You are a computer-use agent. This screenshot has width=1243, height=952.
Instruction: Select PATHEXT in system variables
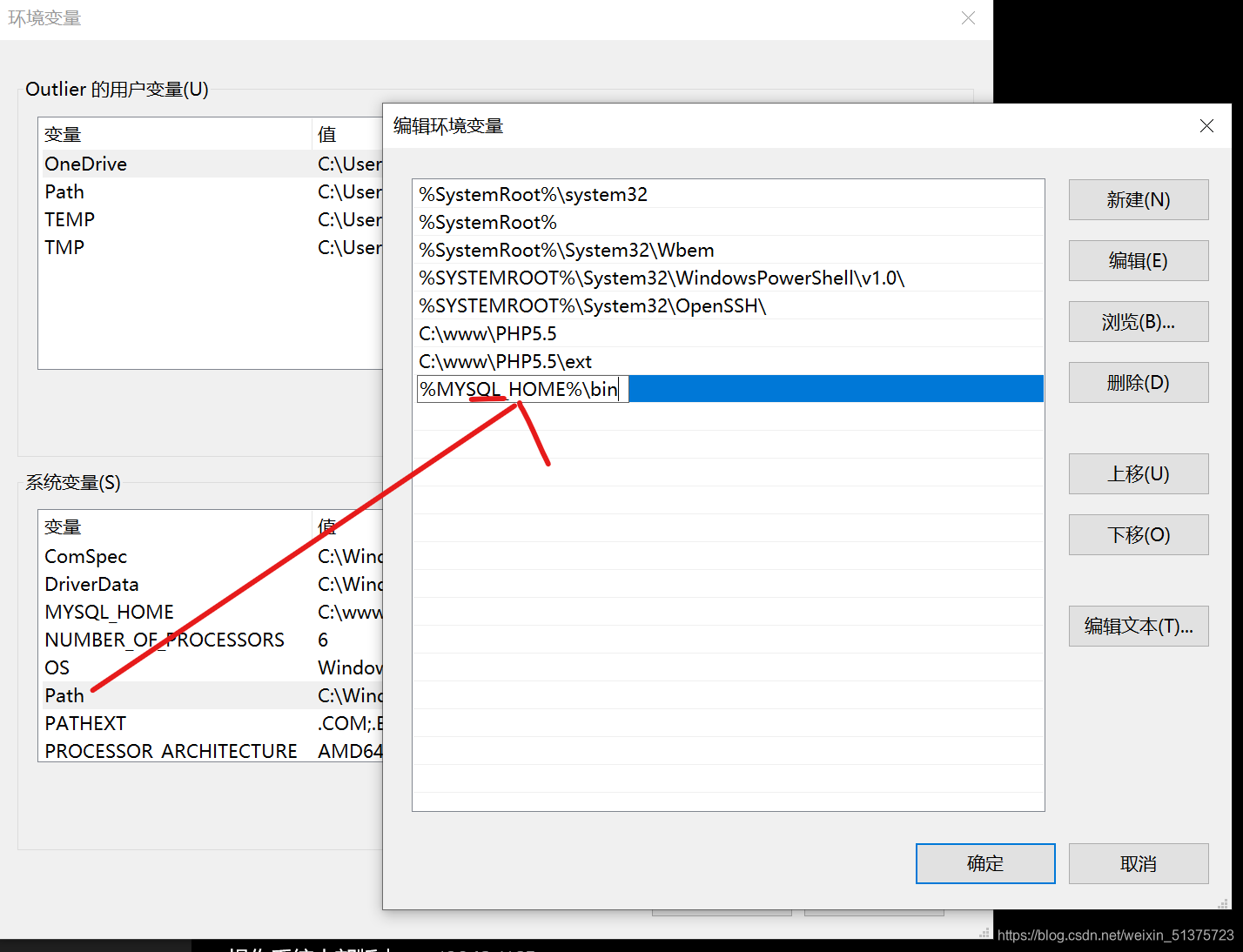212,723
